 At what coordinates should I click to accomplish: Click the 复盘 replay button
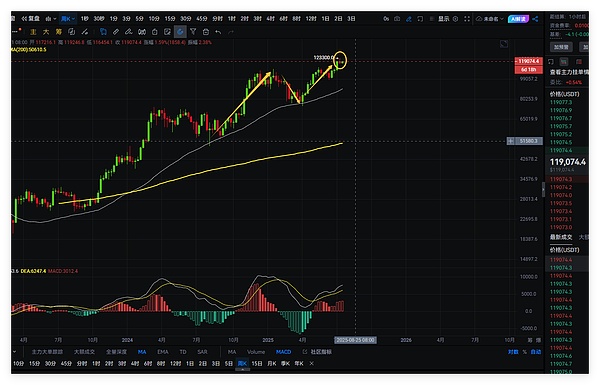[x=31, y=18]
